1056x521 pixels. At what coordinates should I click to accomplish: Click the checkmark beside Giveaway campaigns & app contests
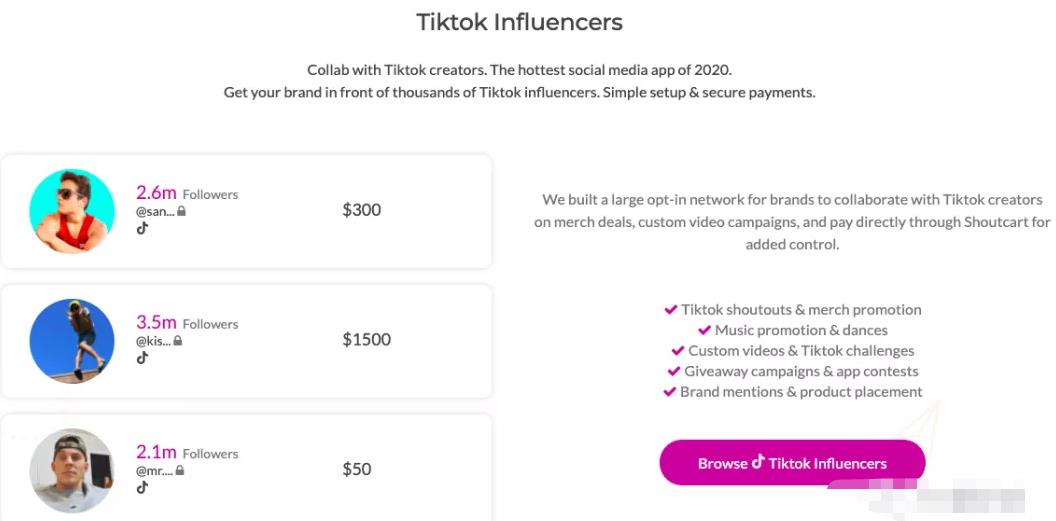(x=674, y=371)
